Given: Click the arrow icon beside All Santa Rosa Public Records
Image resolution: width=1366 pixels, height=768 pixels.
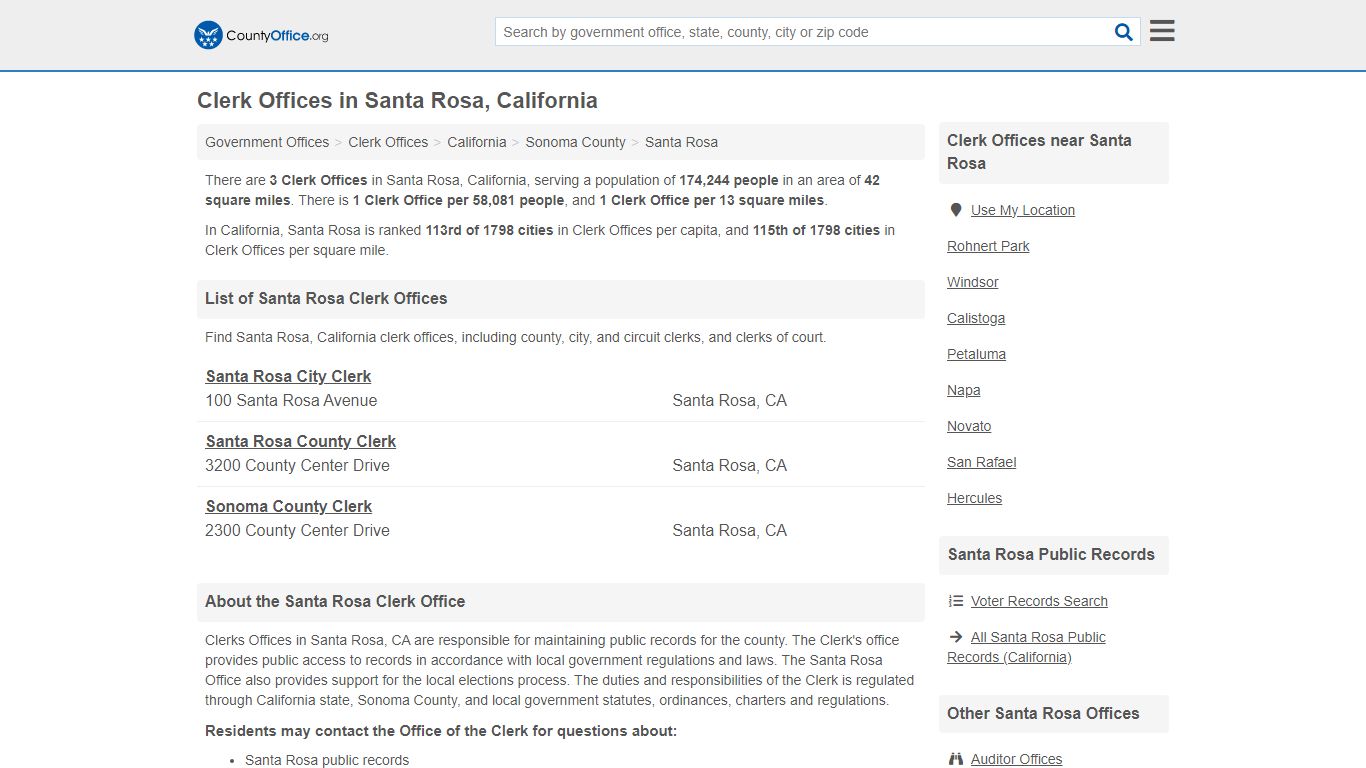Looking at the screenshot, I should tap(956, 637).
